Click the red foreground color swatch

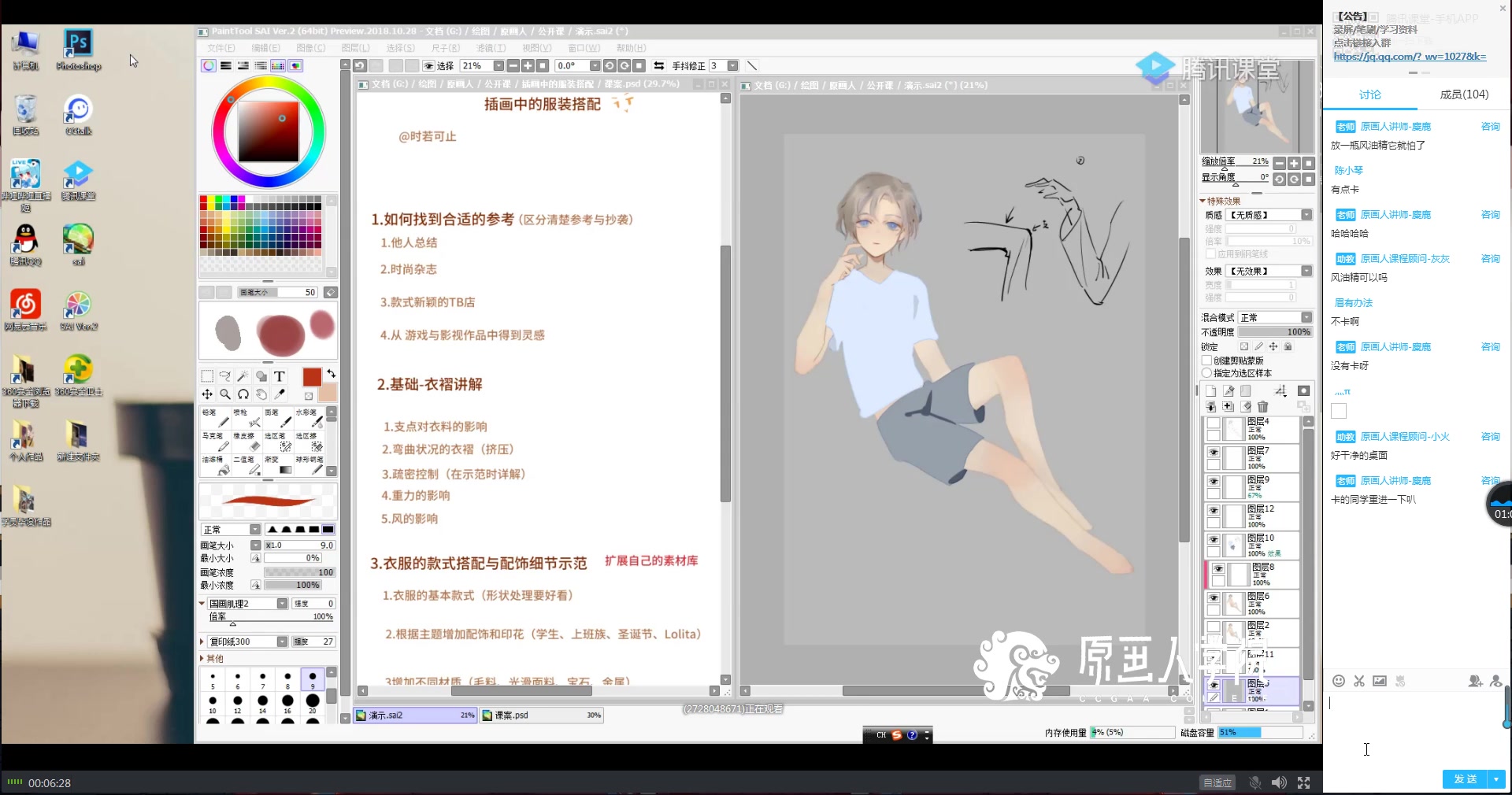pos(312,376)
